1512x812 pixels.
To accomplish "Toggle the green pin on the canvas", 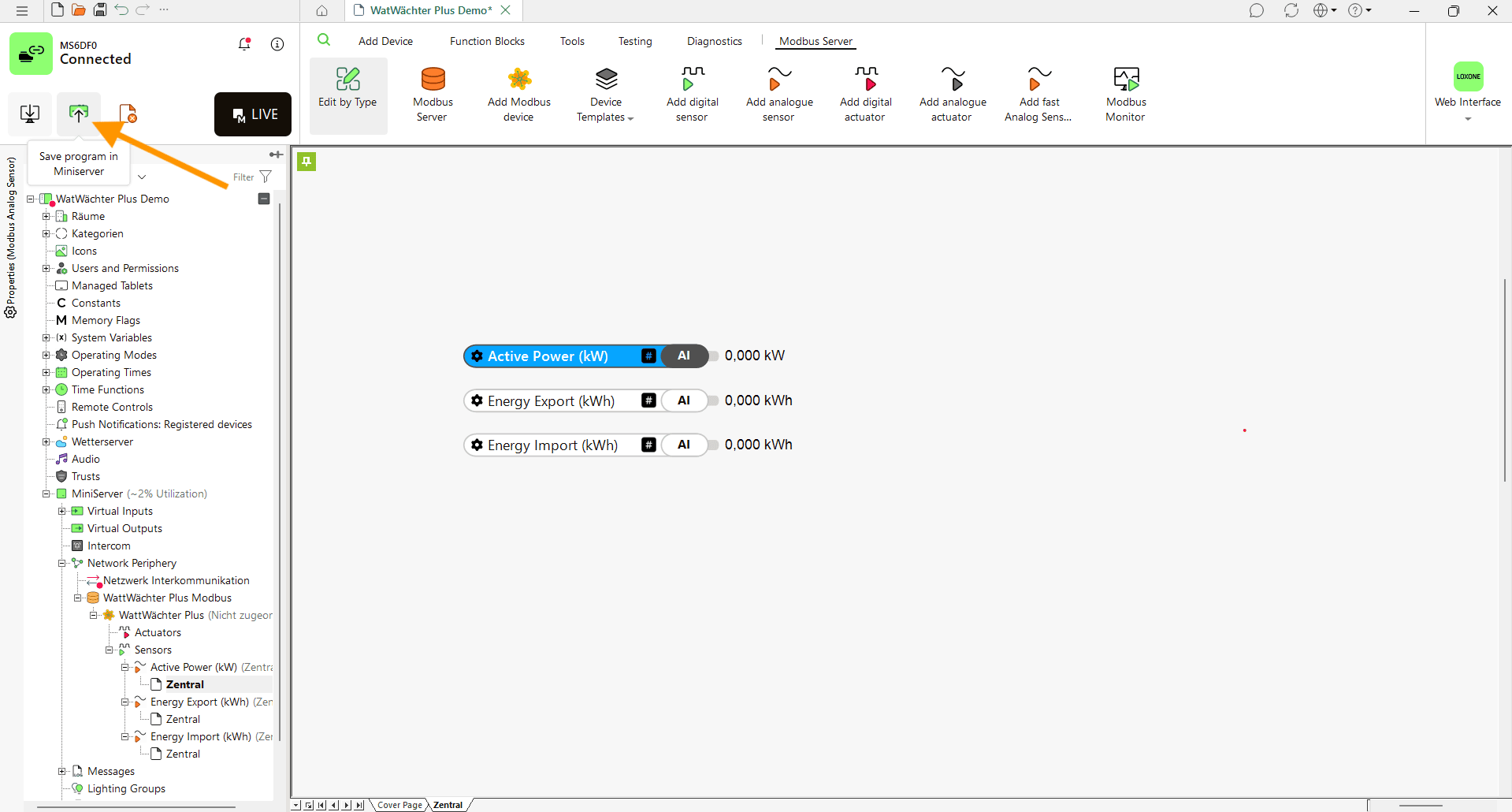I will pos(306,162).
